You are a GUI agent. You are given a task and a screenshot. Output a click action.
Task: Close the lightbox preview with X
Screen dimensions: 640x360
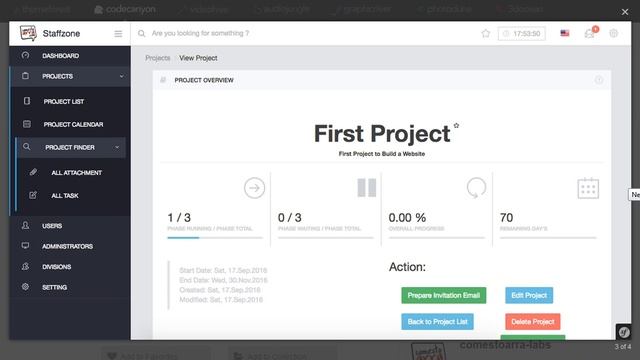(x=625, y=12)
